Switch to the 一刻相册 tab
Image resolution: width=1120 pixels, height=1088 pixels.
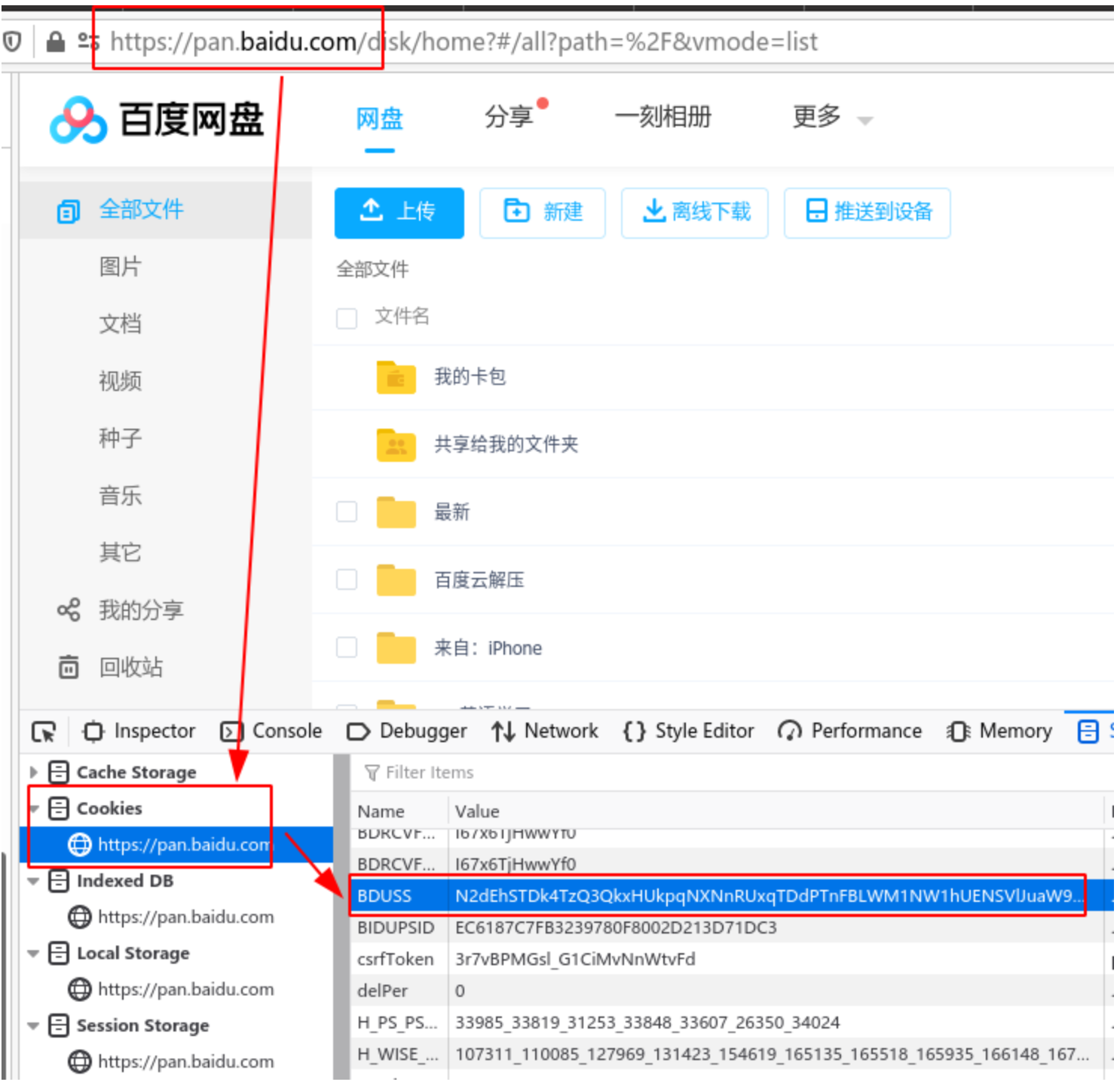click(663, 117)
